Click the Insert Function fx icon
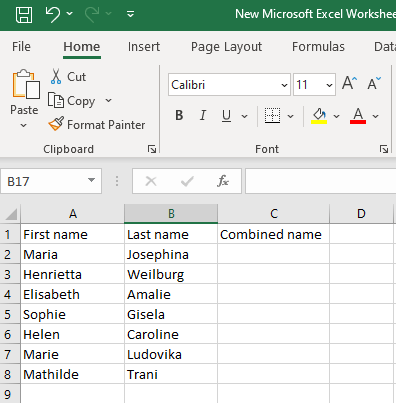Screen dimensions: 396x403 223,181
